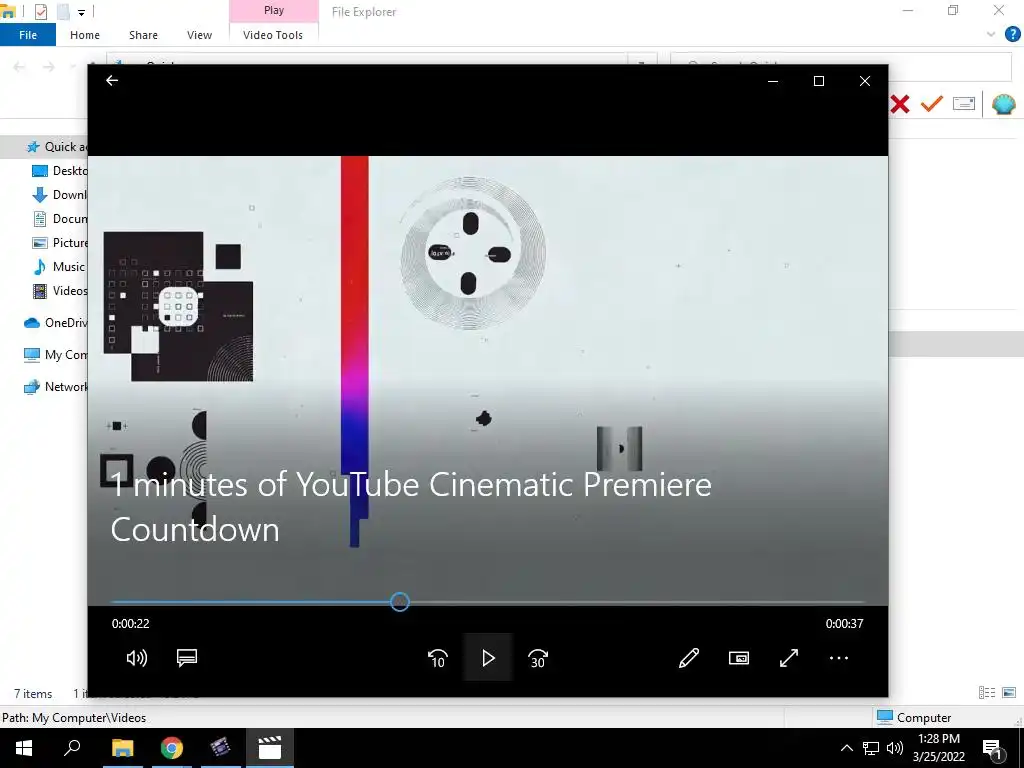The image size is (1024, 768).
Task: Play the paused video
Action: click(x=488, y=658)
